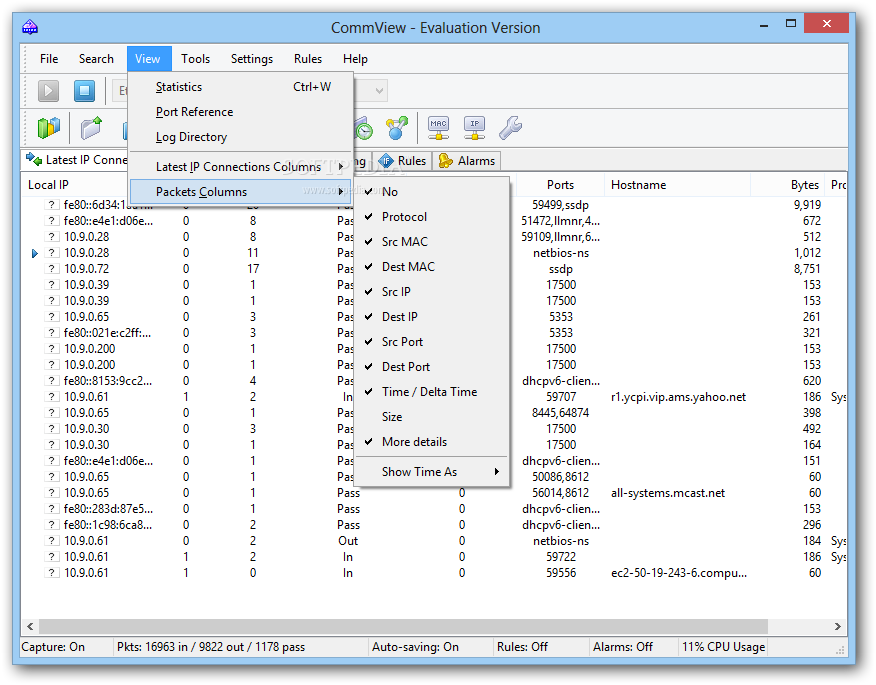Choose Statistics from the View menu

click(240, 87)
